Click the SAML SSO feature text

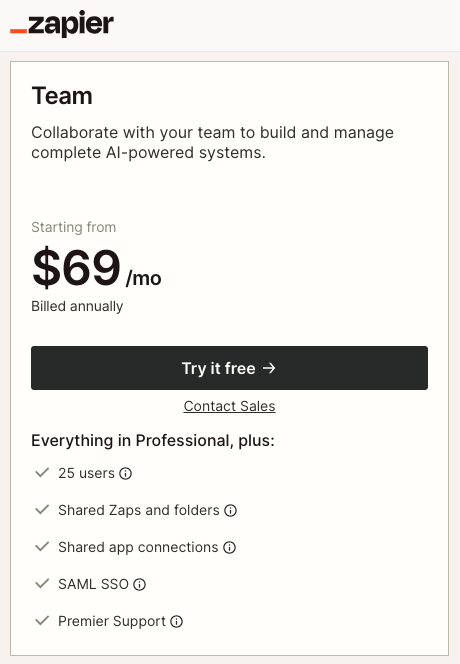(93, 584)
